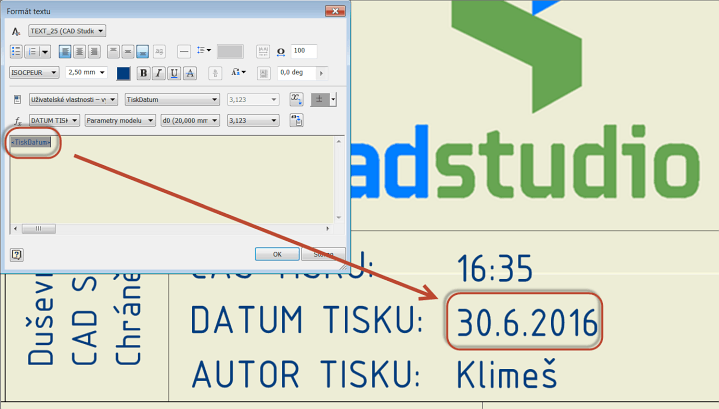The width and height of the screenshot is (719, 409).
Task: Click the Storno cancel button
Action: [x=323, y=254]
